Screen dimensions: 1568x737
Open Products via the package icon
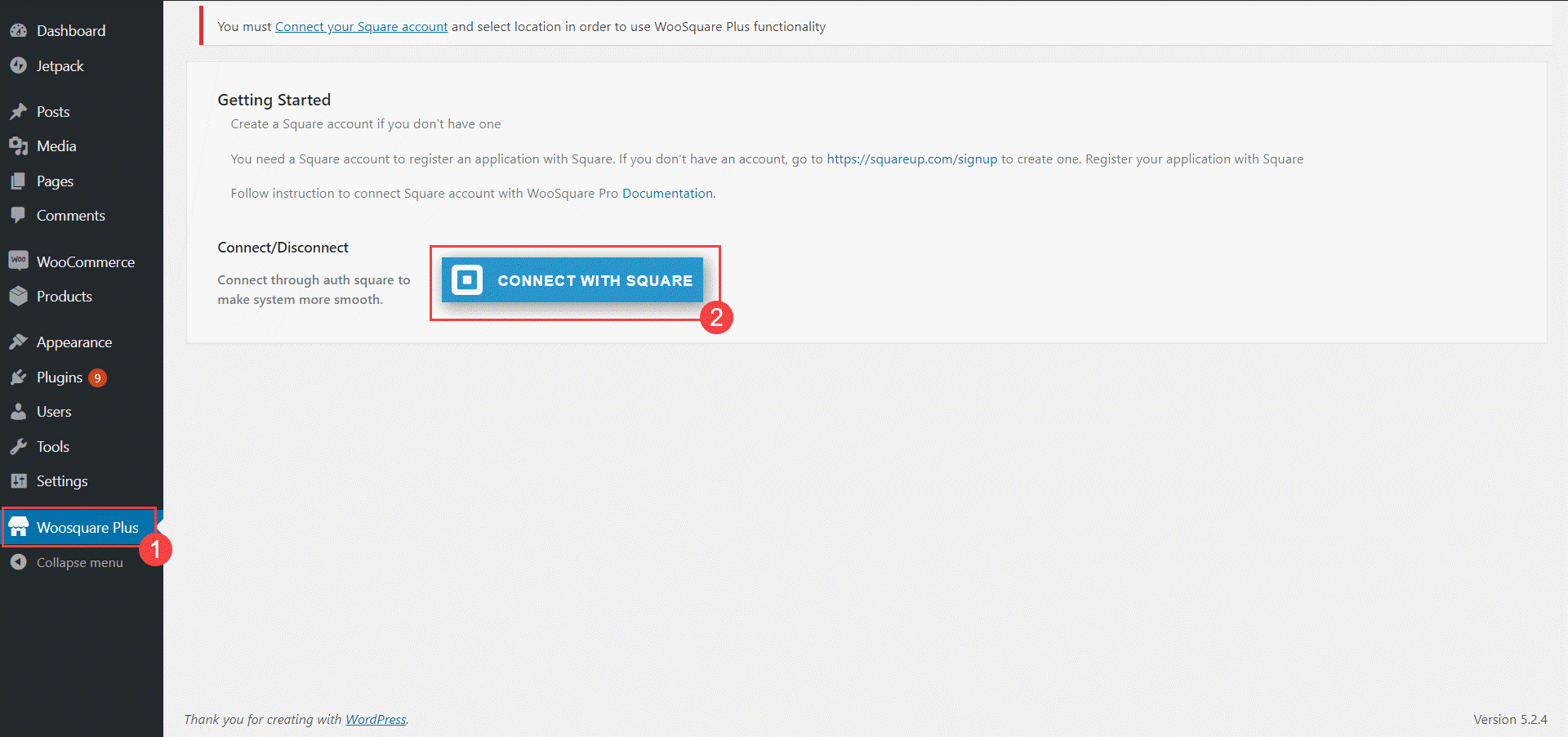19,296
